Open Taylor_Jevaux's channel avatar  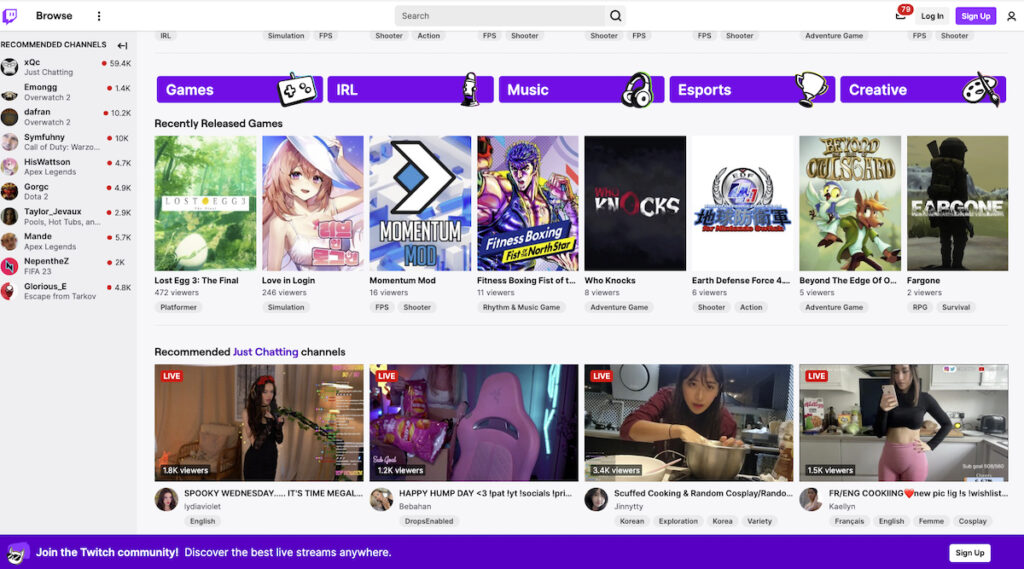pos(10,216)
